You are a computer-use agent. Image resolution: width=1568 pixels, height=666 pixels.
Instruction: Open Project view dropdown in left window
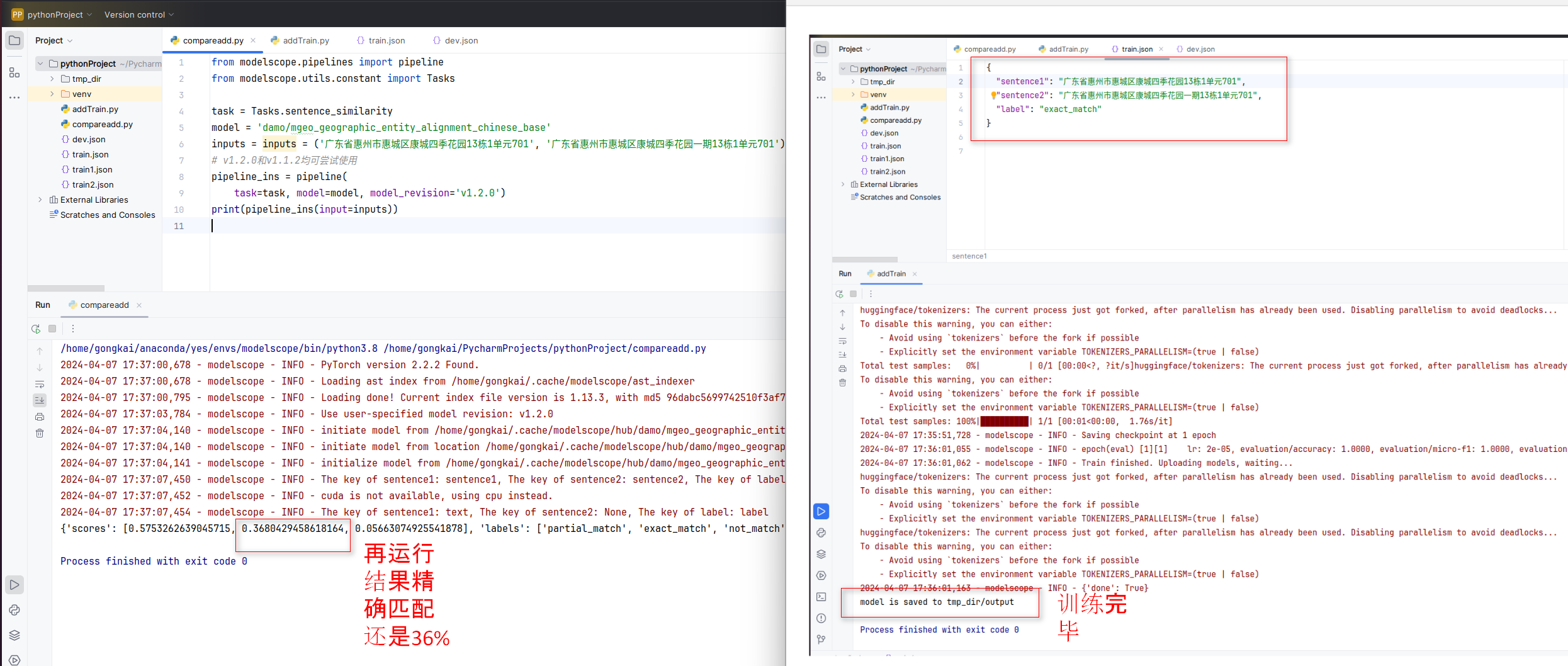(x=54, y=40)
